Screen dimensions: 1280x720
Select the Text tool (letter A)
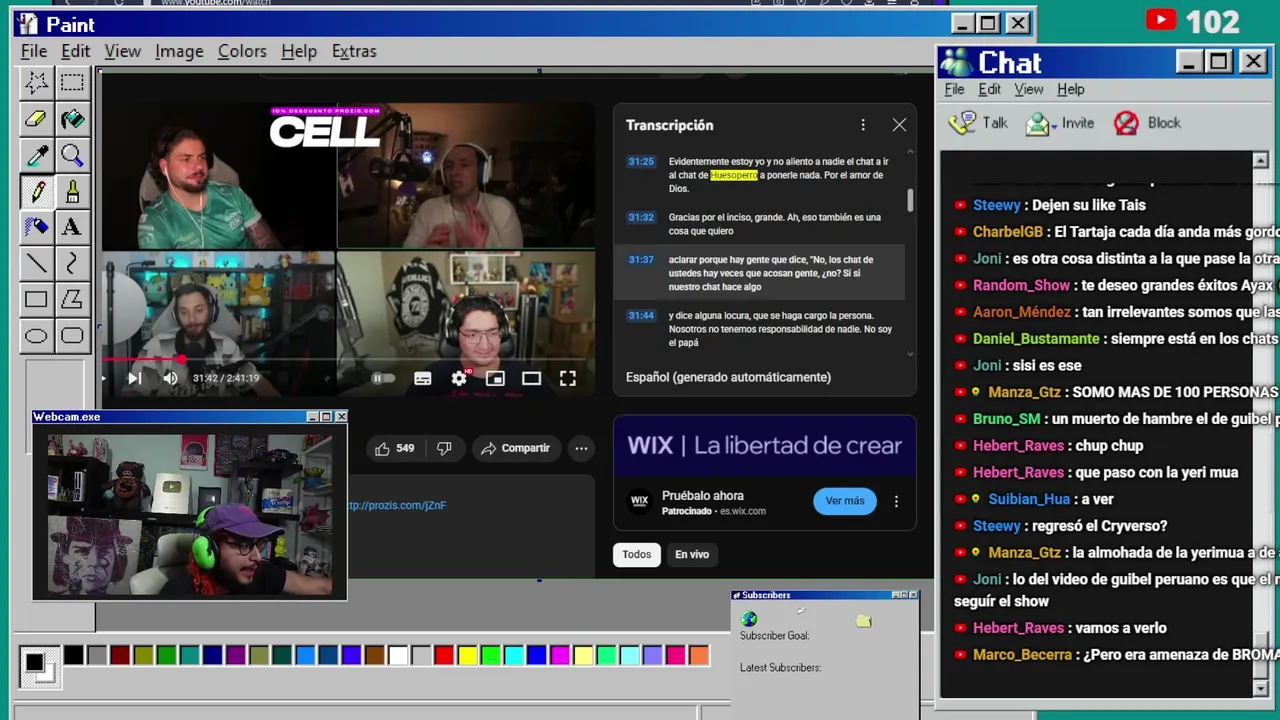click(x=72, y=227)
